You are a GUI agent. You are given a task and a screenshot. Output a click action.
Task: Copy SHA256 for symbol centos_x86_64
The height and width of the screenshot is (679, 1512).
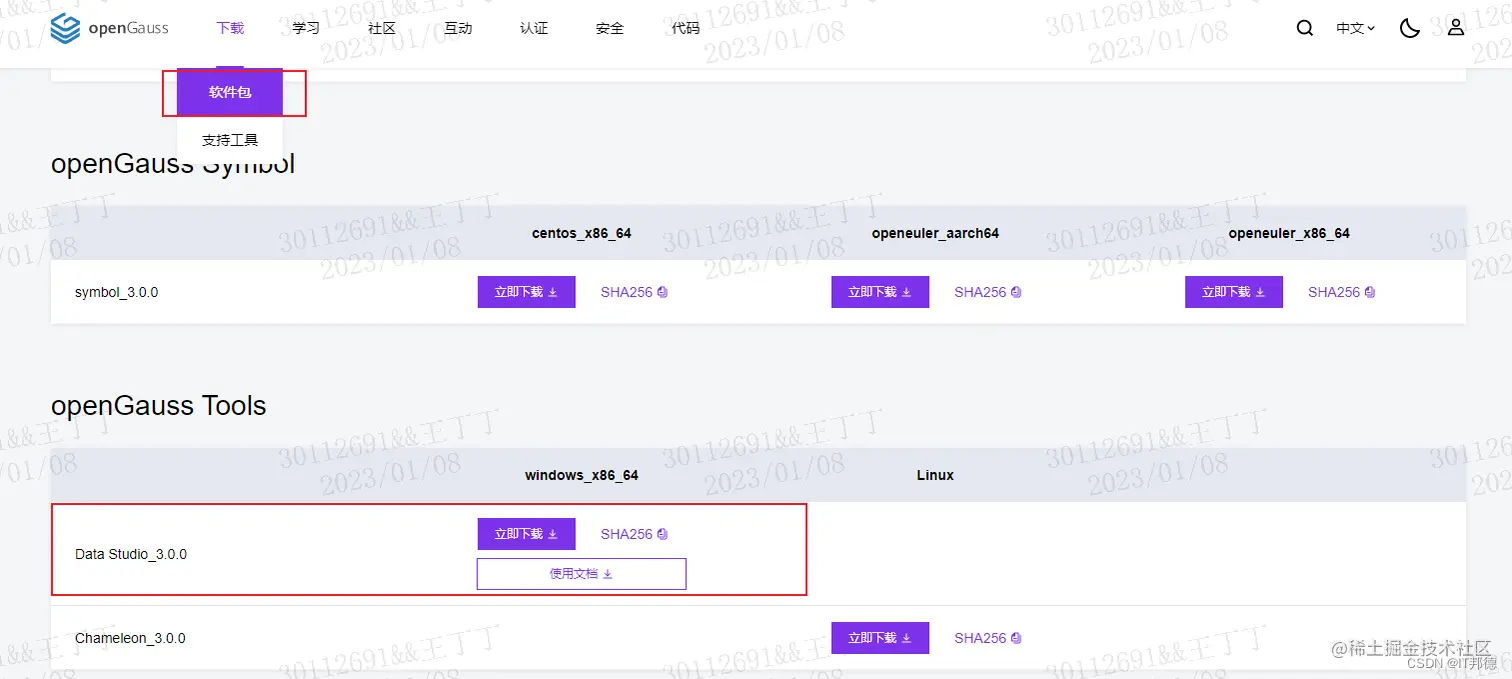(x=634, y=292)
